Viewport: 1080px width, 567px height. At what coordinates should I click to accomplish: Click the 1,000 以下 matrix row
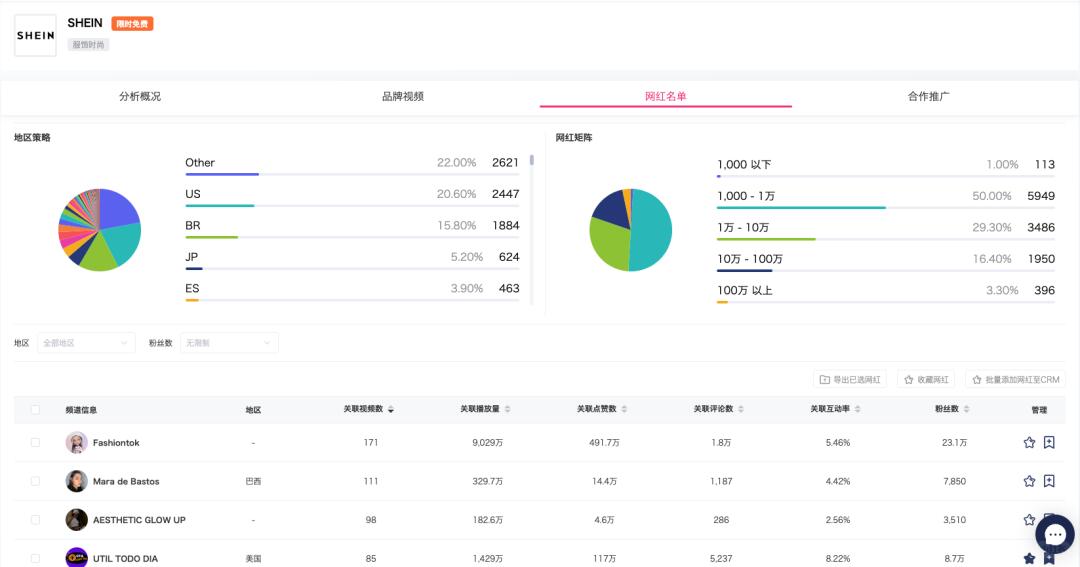886,167
